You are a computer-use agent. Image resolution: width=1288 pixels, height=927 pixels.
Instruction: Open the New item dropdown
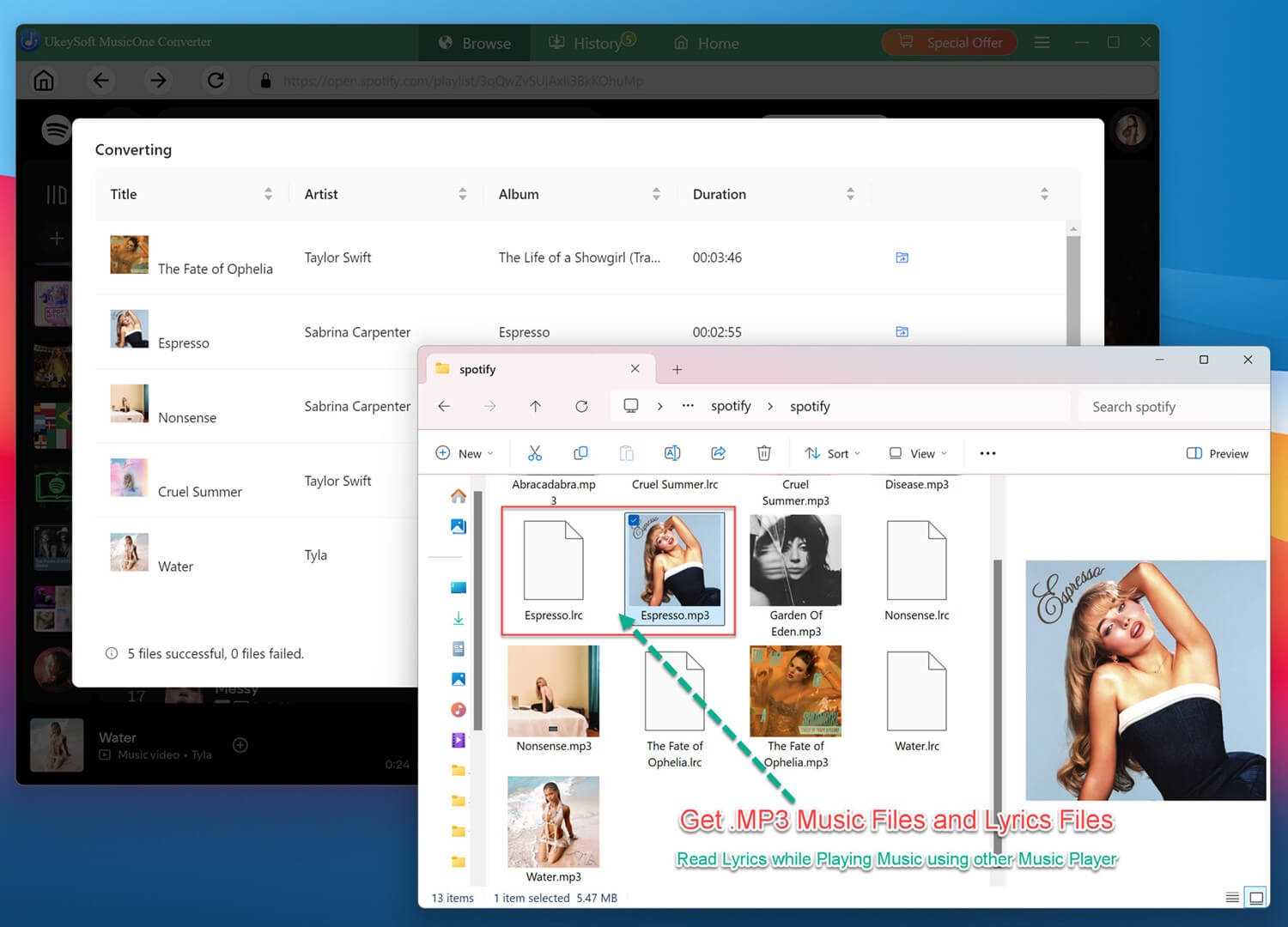(465, 453)
